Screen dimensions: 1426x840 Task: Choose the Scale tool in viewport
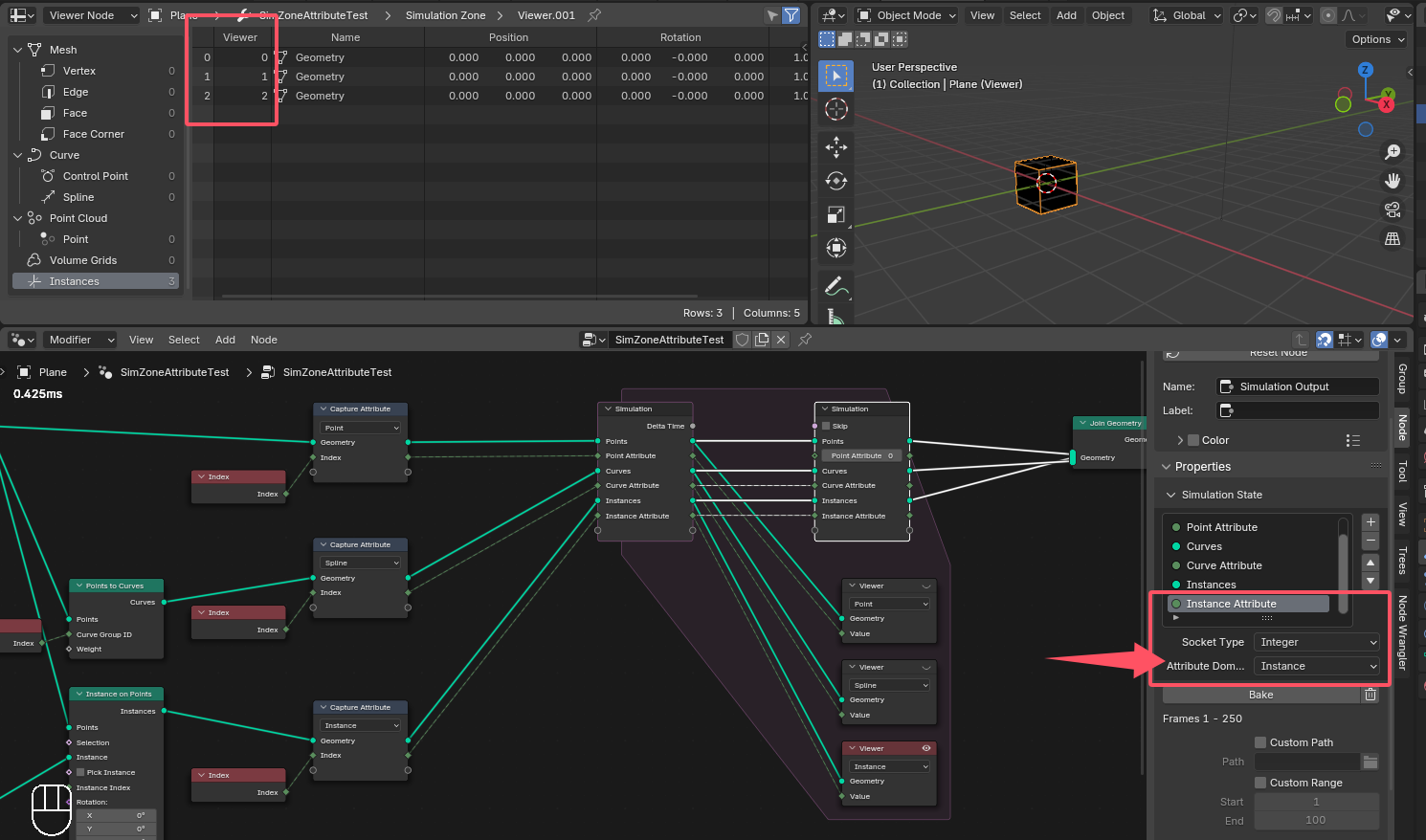836,214
